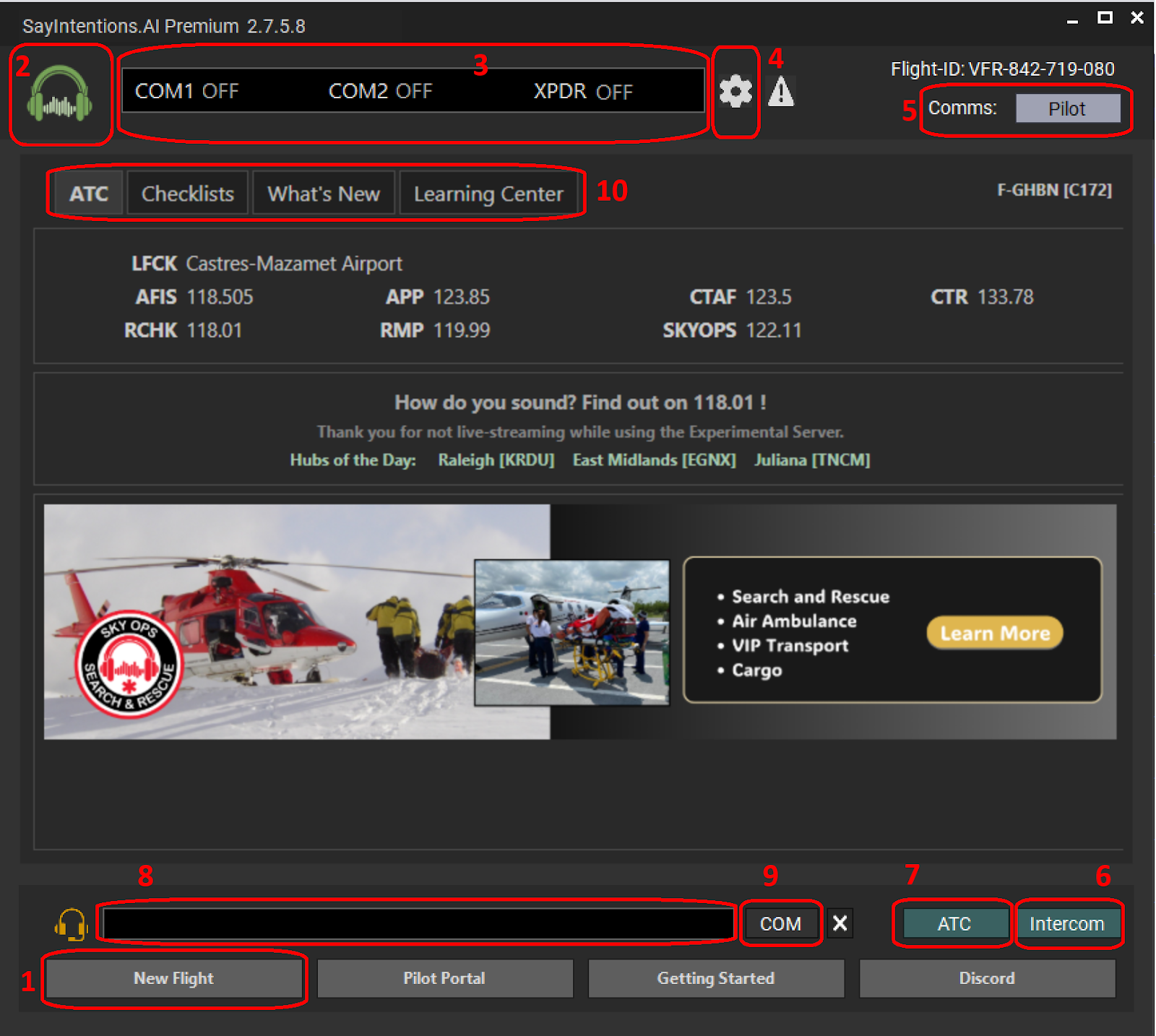Toggle the COM channel selector button
The image size is (1156, 1036).
tap(780, 923)
